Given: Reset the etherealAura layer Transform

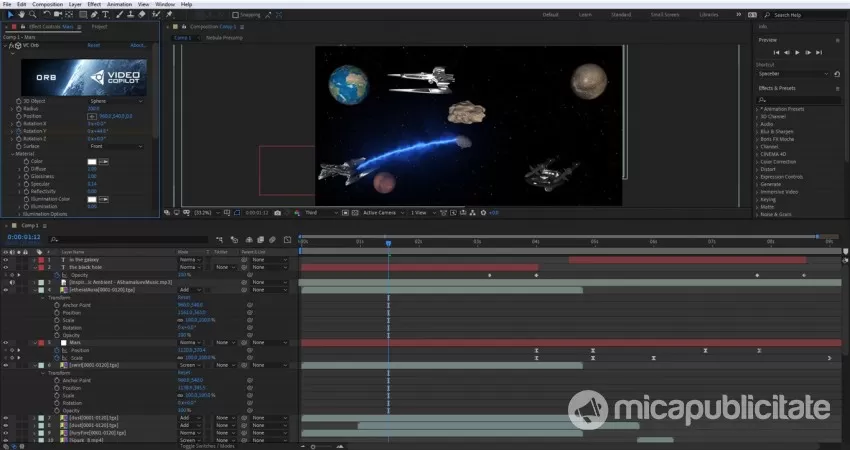Looking at the screenshot, I should pyautogui.click(x=184, y=298).
